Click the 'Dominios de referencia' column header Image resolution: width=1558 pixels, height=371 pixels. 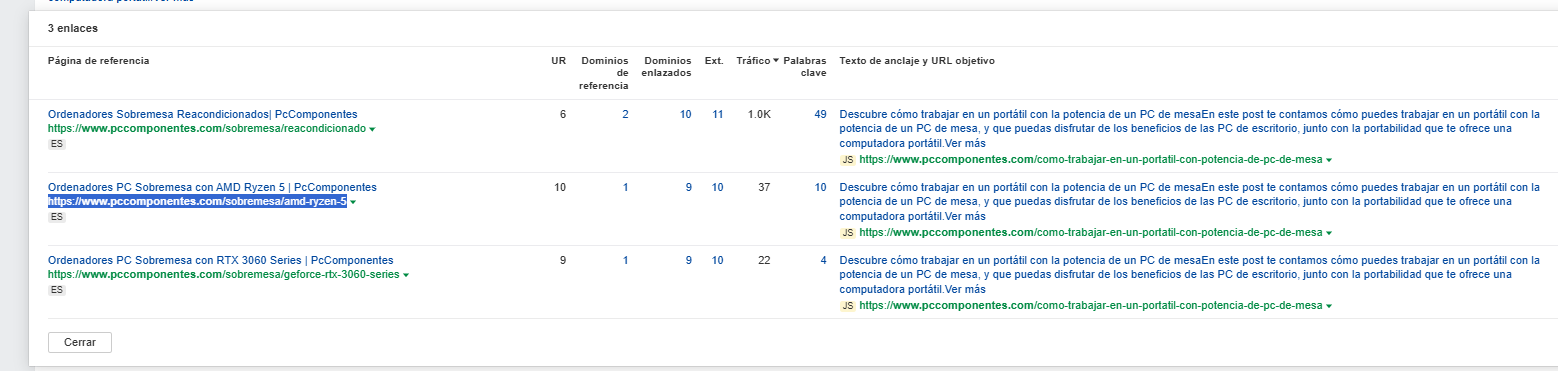pyautogui.click(x=604, y=73)
